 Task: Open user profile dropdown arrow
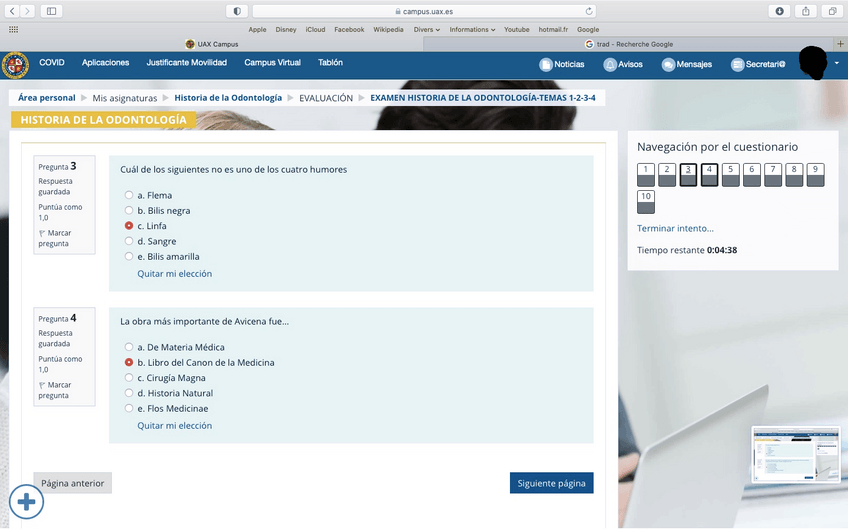(x=837, y=63)
